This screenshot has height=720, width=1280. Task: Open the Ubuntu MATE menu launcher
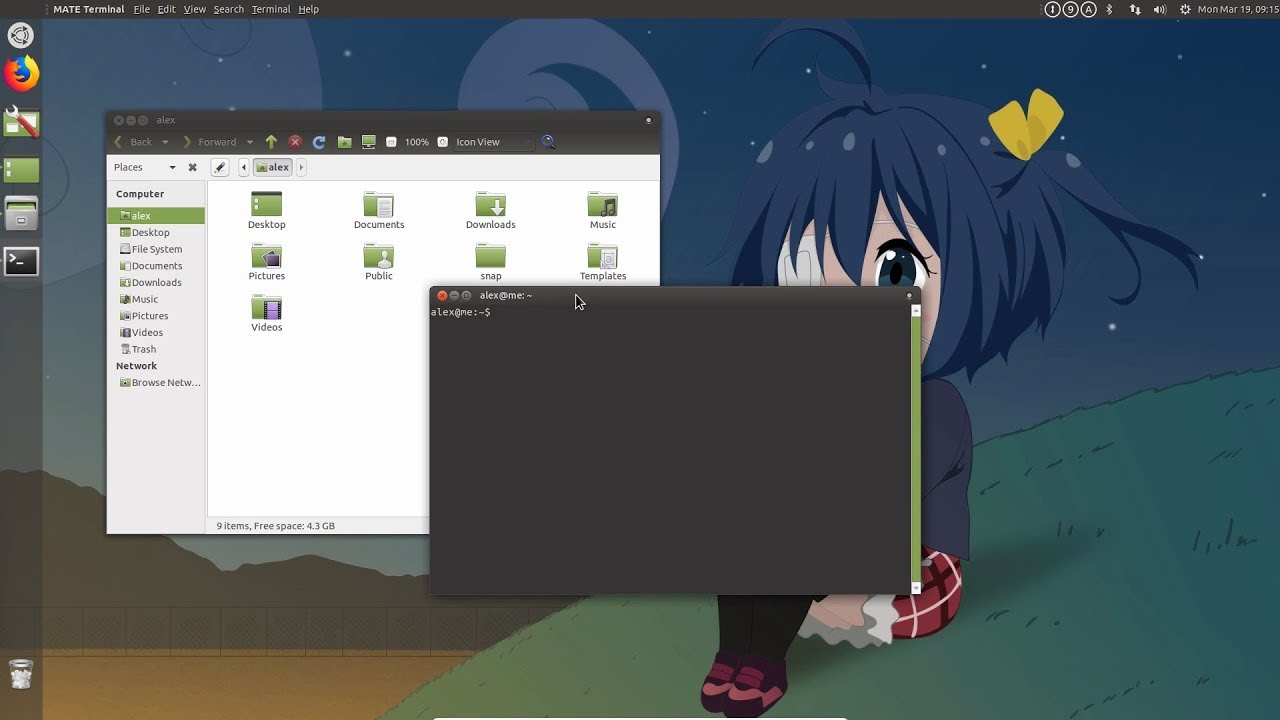coord(20,36)
